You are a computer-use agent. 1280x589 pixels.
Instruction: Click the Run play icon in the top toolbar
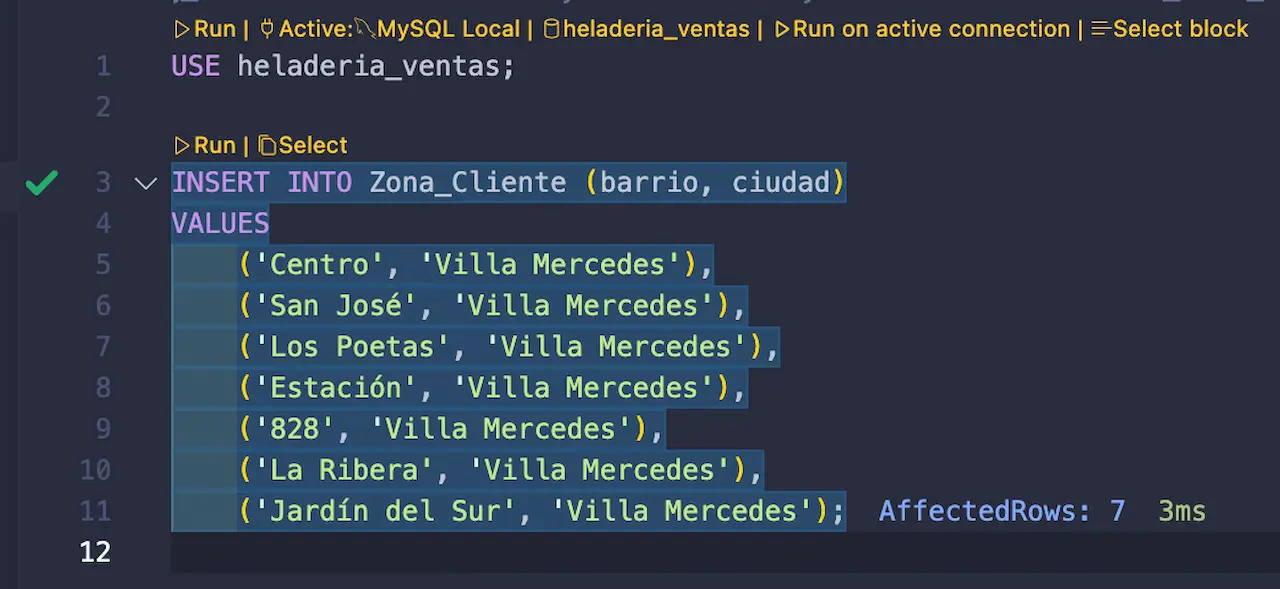(183, 29)
